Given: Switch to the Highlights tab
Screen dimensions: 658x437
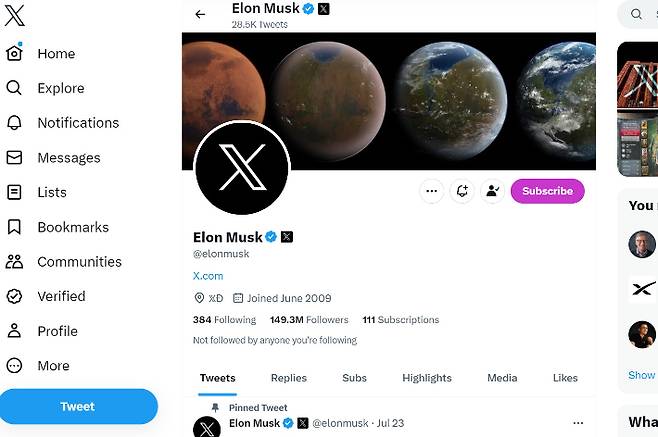Looking at the screenshot, I should point(427,378).
